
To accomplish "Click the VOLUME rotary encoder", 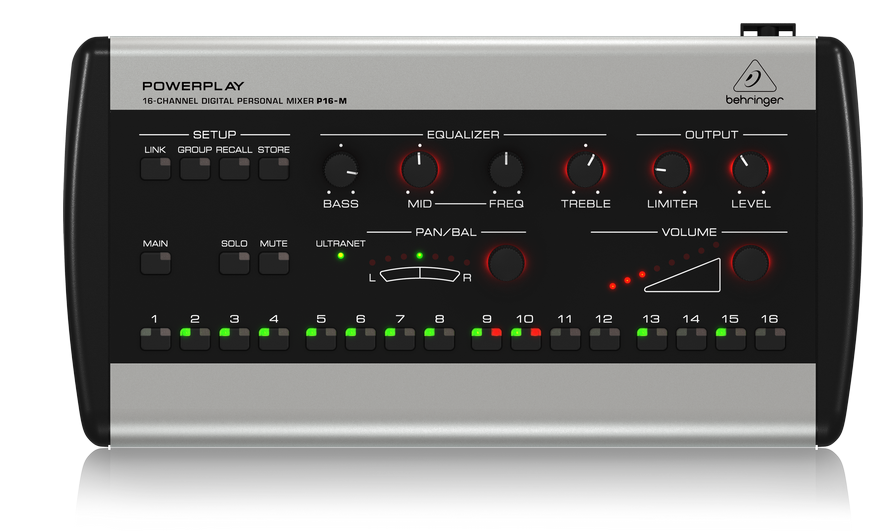I will click(x=750, y=264).
